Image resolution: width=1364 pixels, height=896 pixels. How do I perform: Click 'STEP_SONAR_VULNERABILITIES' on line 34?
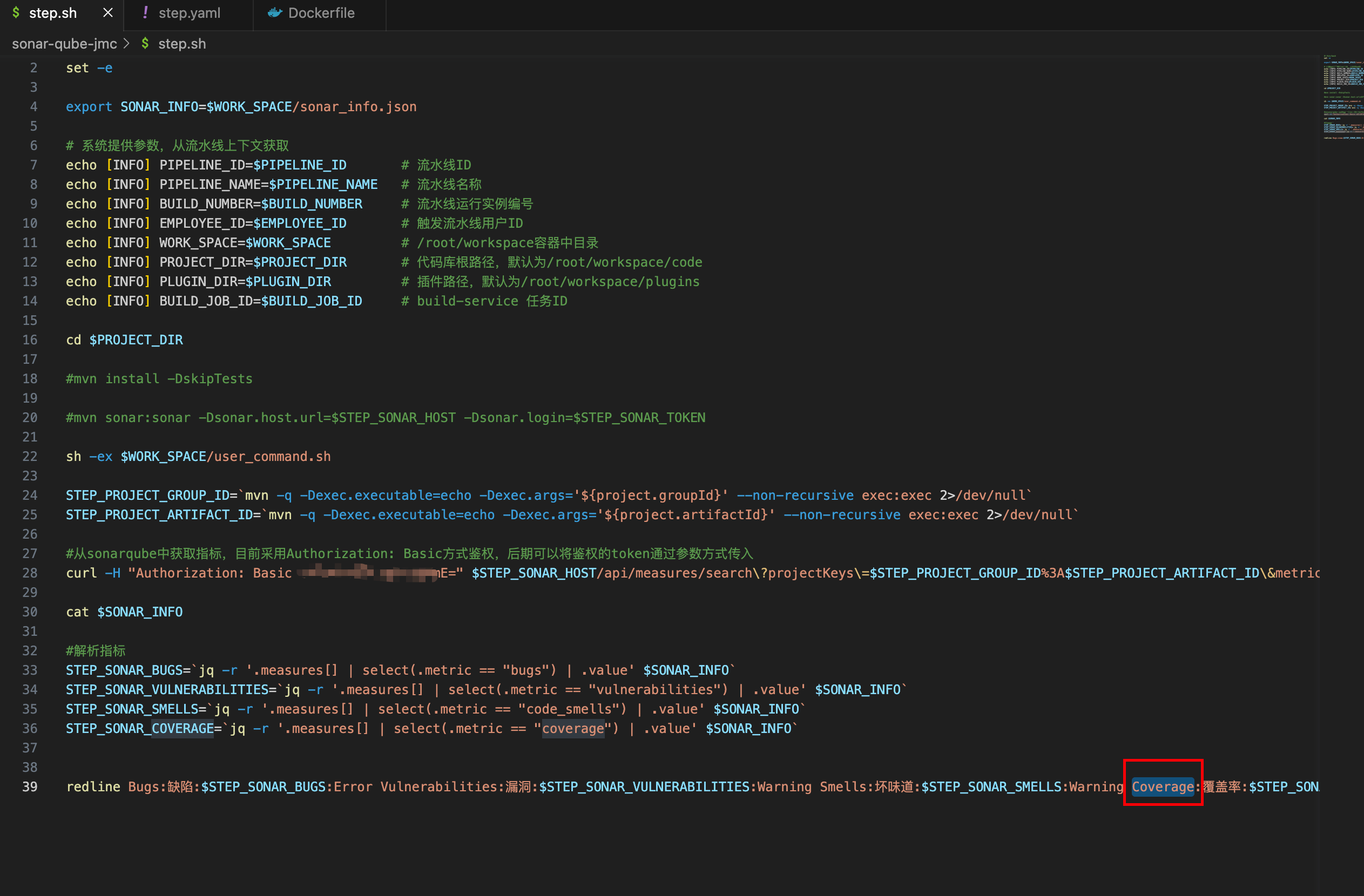(x=167, y=690)
